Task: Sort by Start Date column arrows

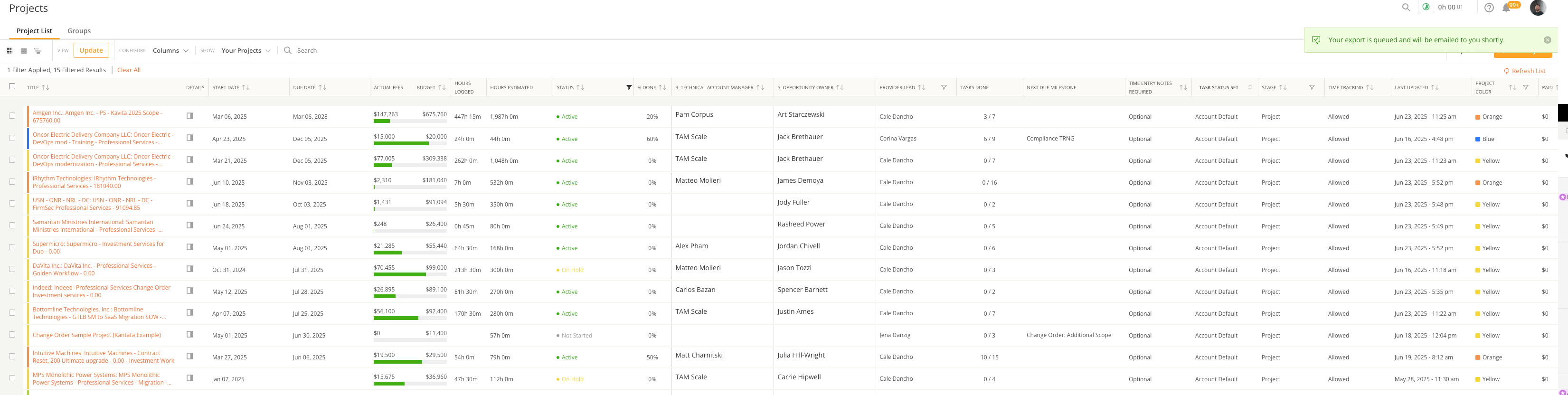Action: tap(246, 88)
